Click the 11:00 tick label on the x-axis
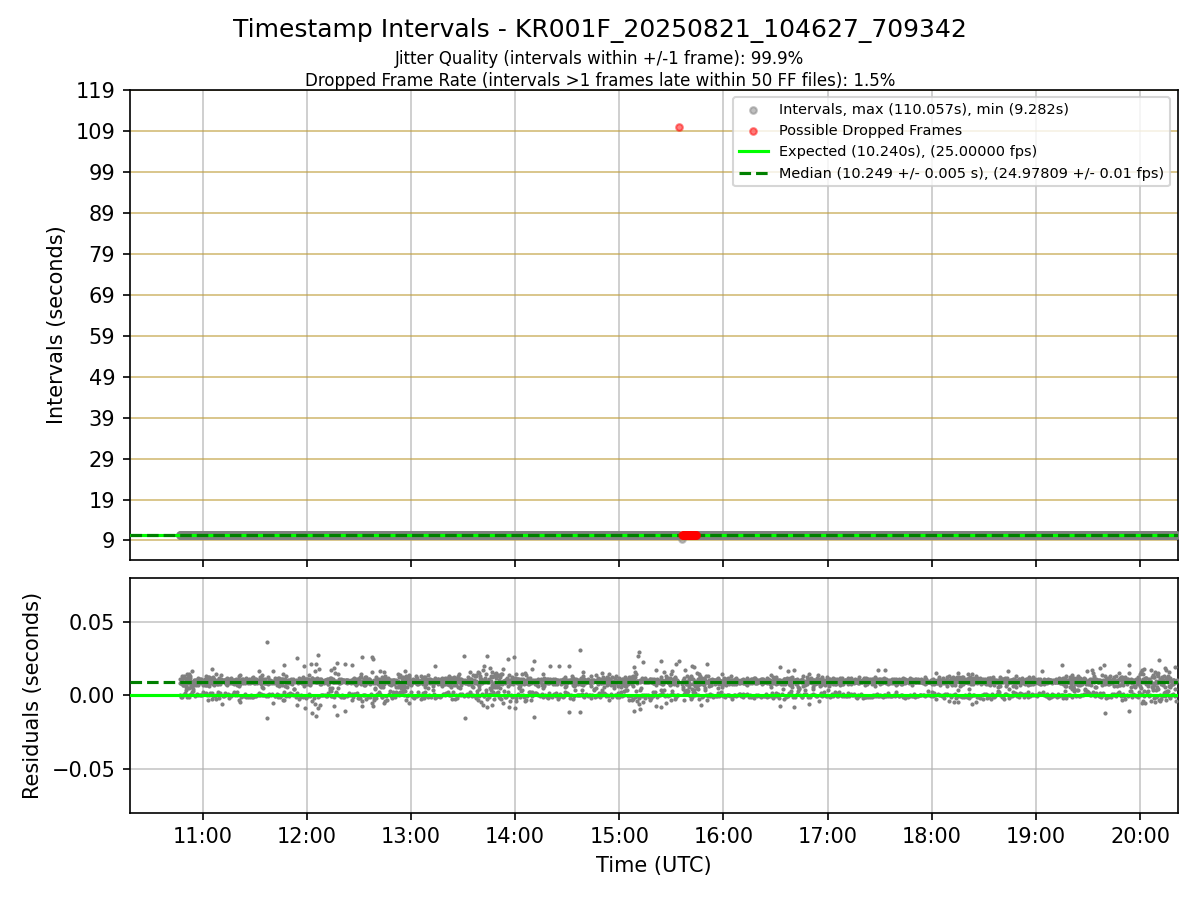This screenshot has height=900, width=1200. tap(203, 837)
